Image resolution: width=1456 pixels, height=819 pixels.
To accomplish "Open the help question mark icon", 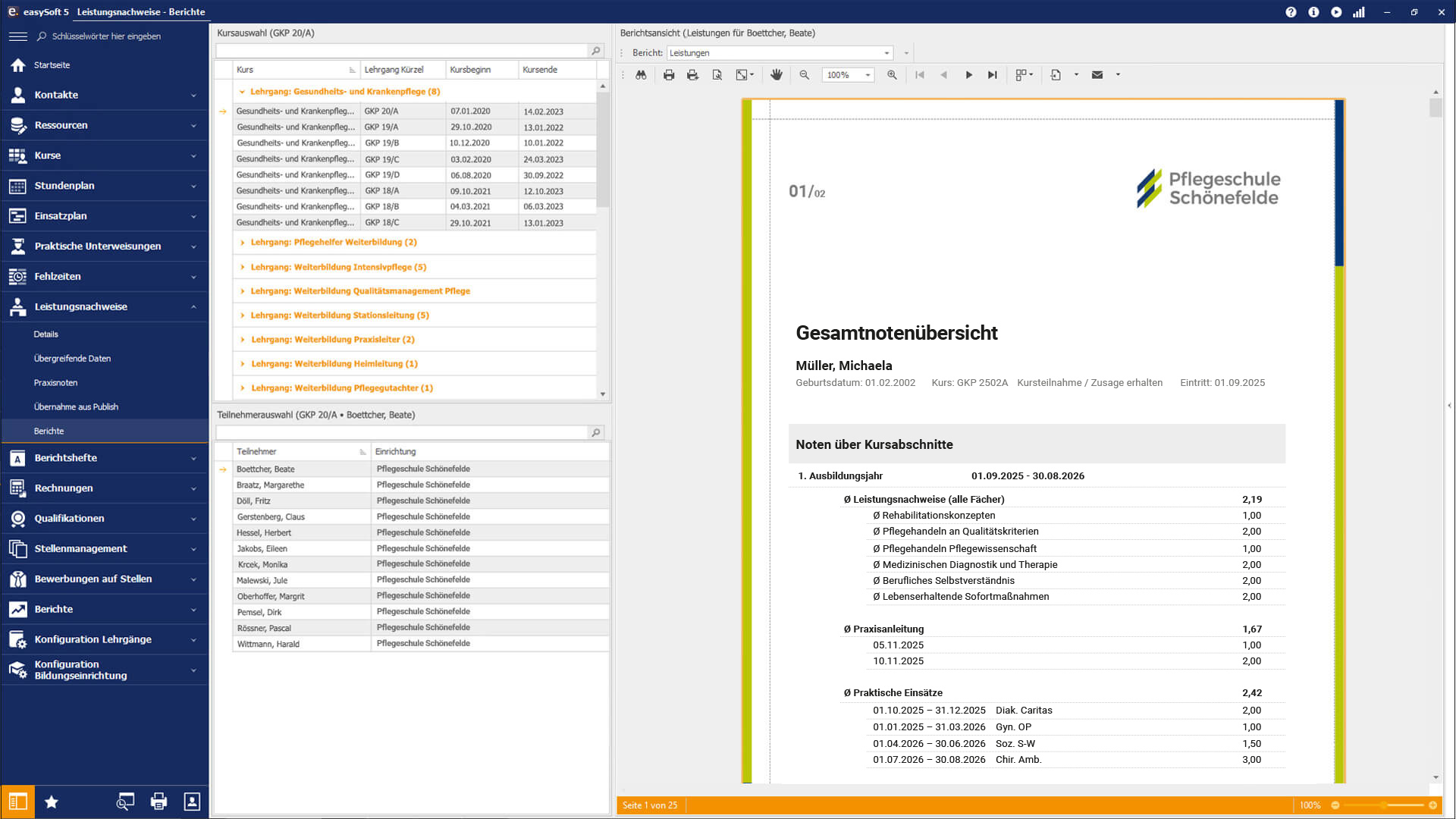I will (1291, 12).
